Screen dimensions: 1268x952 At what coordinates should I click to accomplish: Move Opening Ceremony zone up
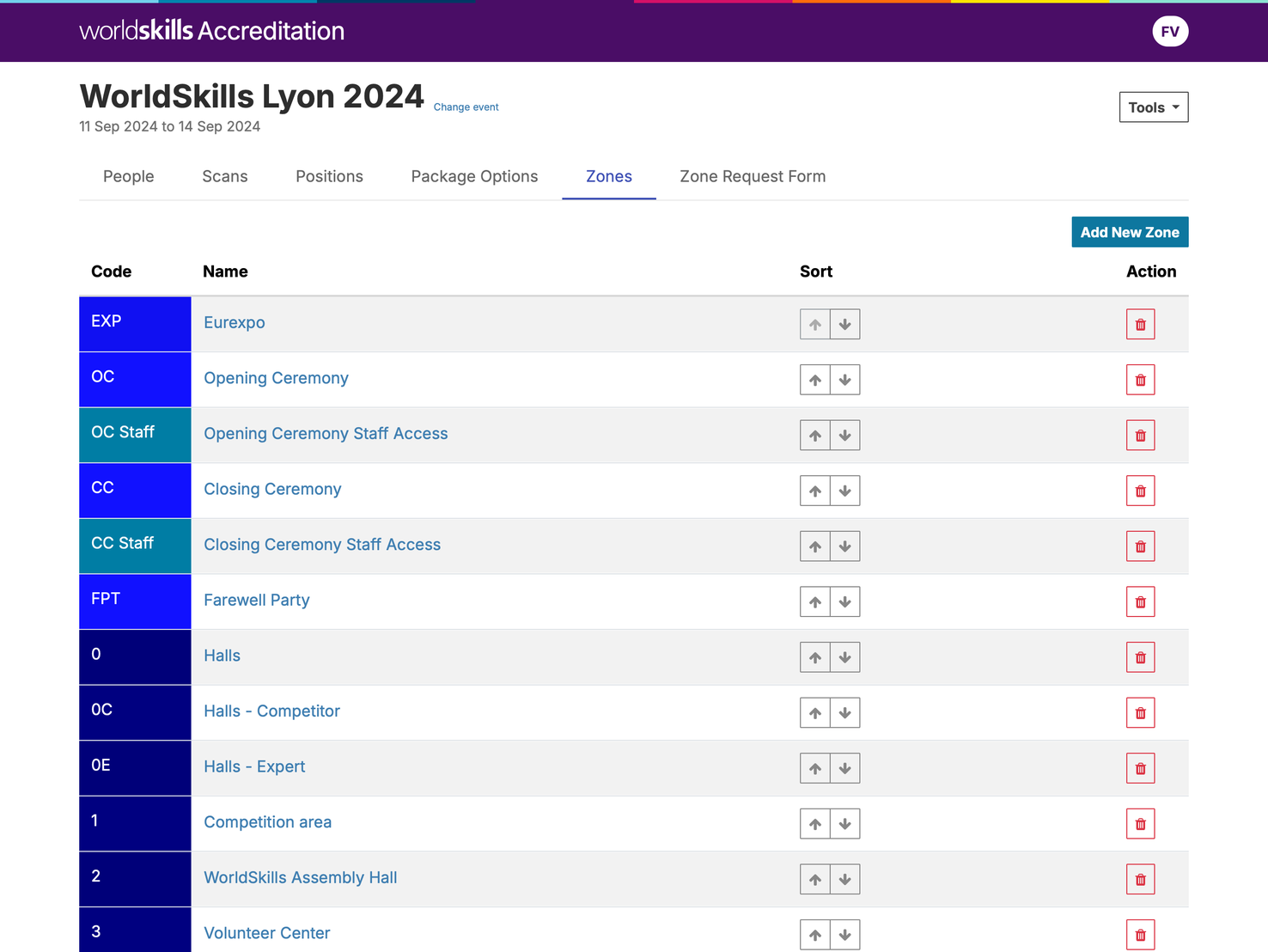(815, 380)
